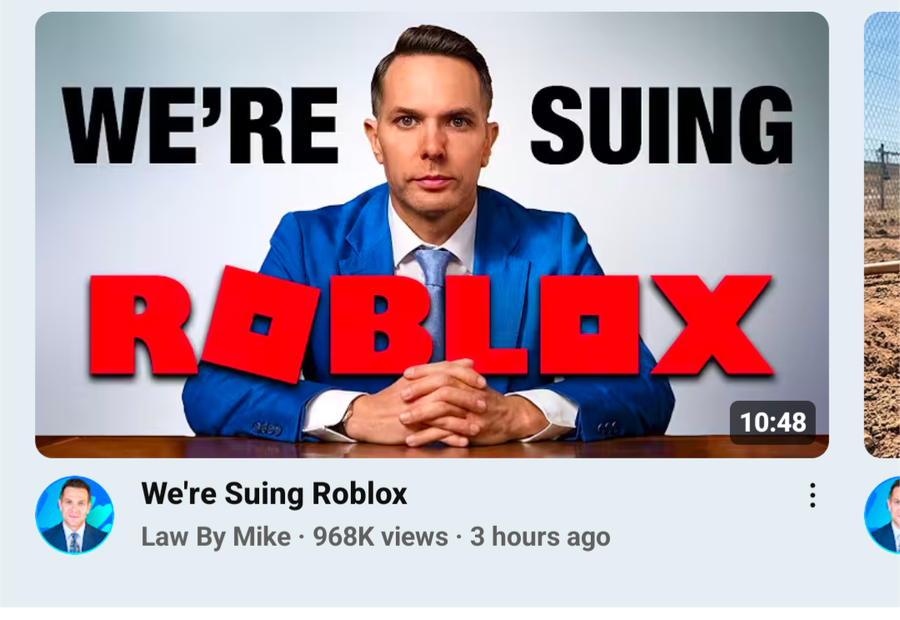Click the Law By Mike channel avatar
This screenshot has width=900, height=620.
coord(75,515)
